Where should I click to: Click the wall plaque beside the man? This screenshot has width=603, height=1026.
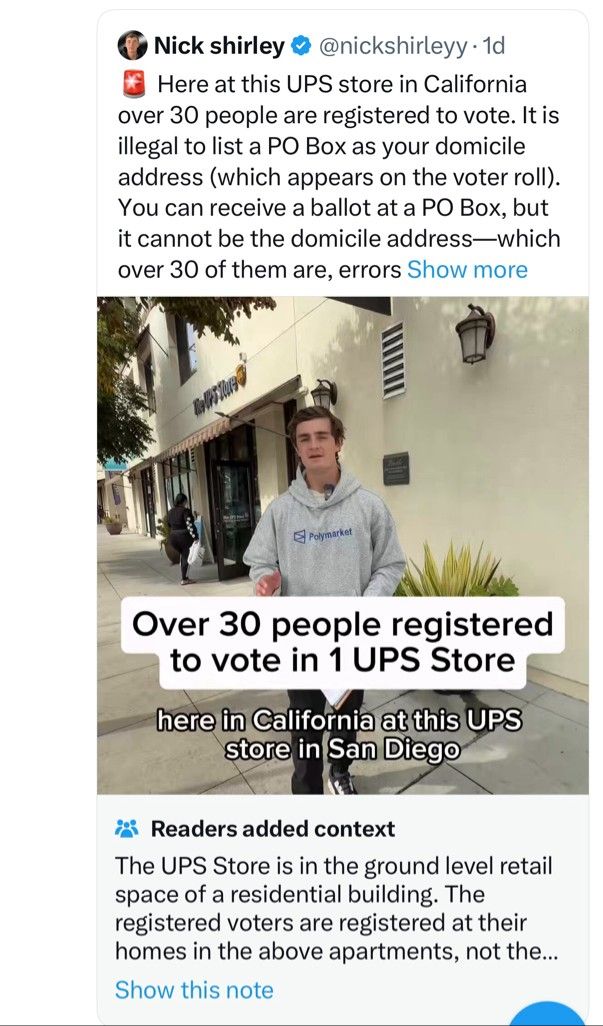tap(396, 469)
